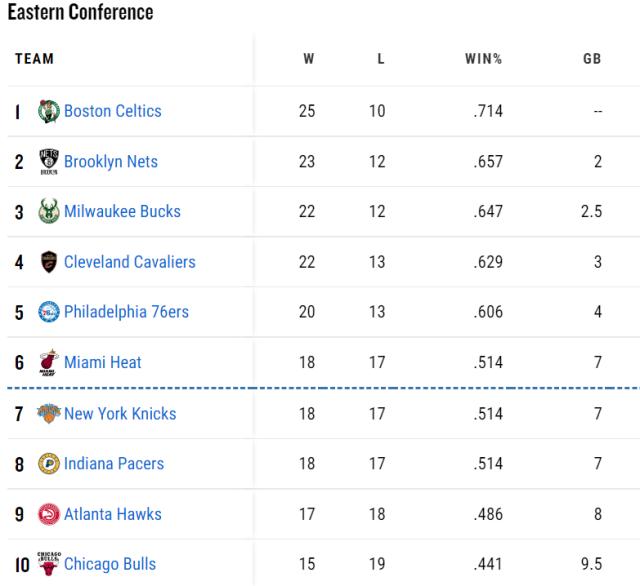Open the Philadelphia 76ers team link

[126, 312]
